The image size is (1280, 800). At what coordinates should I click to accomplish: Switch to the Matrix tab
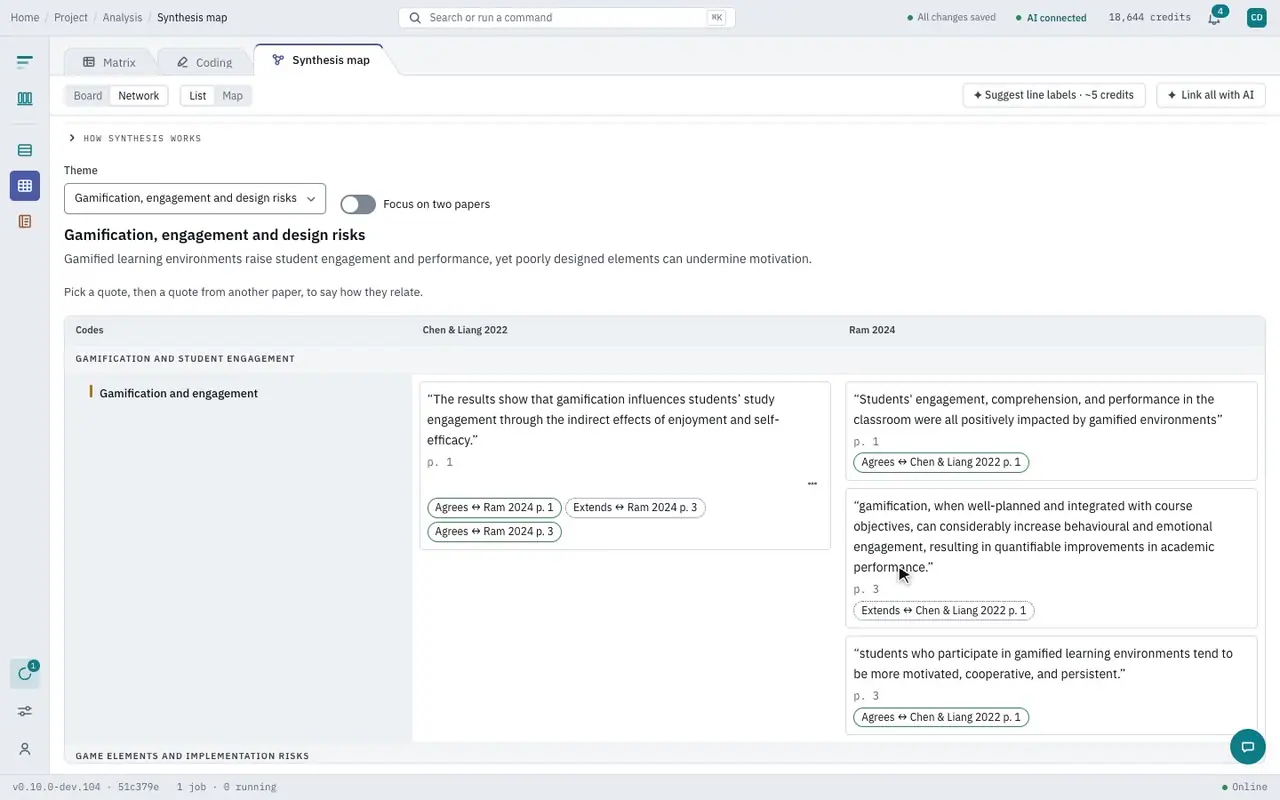(109, 62)
